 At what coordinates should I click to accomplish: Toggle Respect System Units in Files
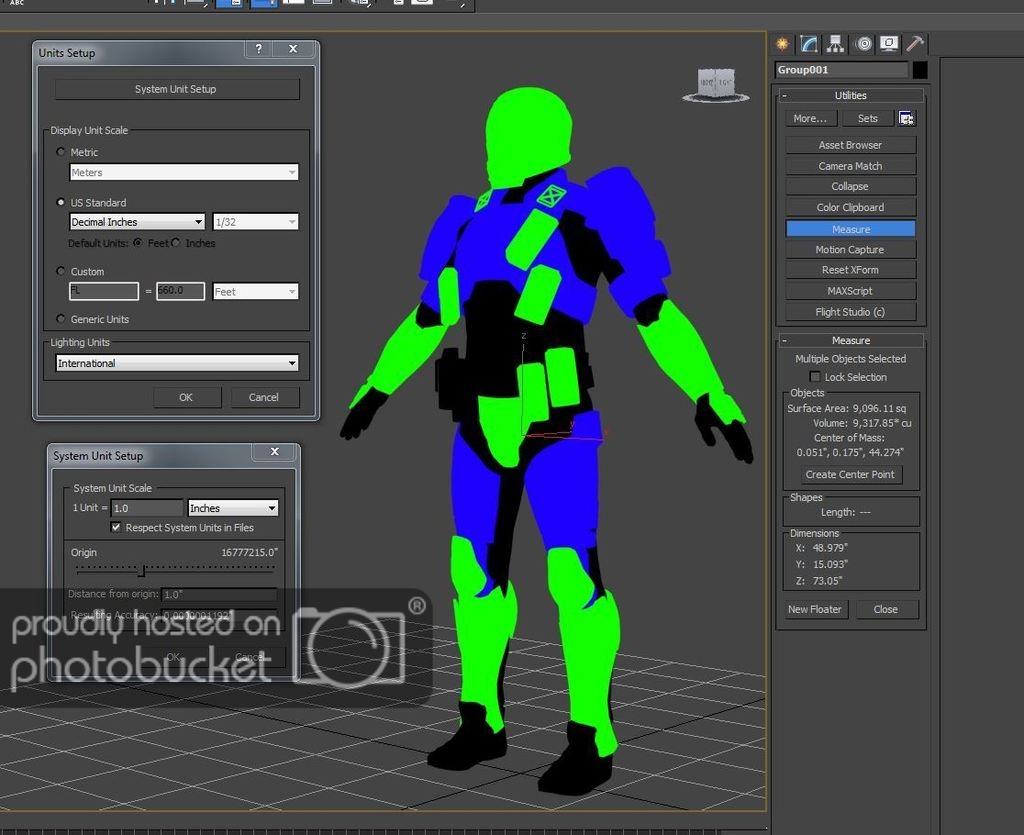click(x=116, y=528)
